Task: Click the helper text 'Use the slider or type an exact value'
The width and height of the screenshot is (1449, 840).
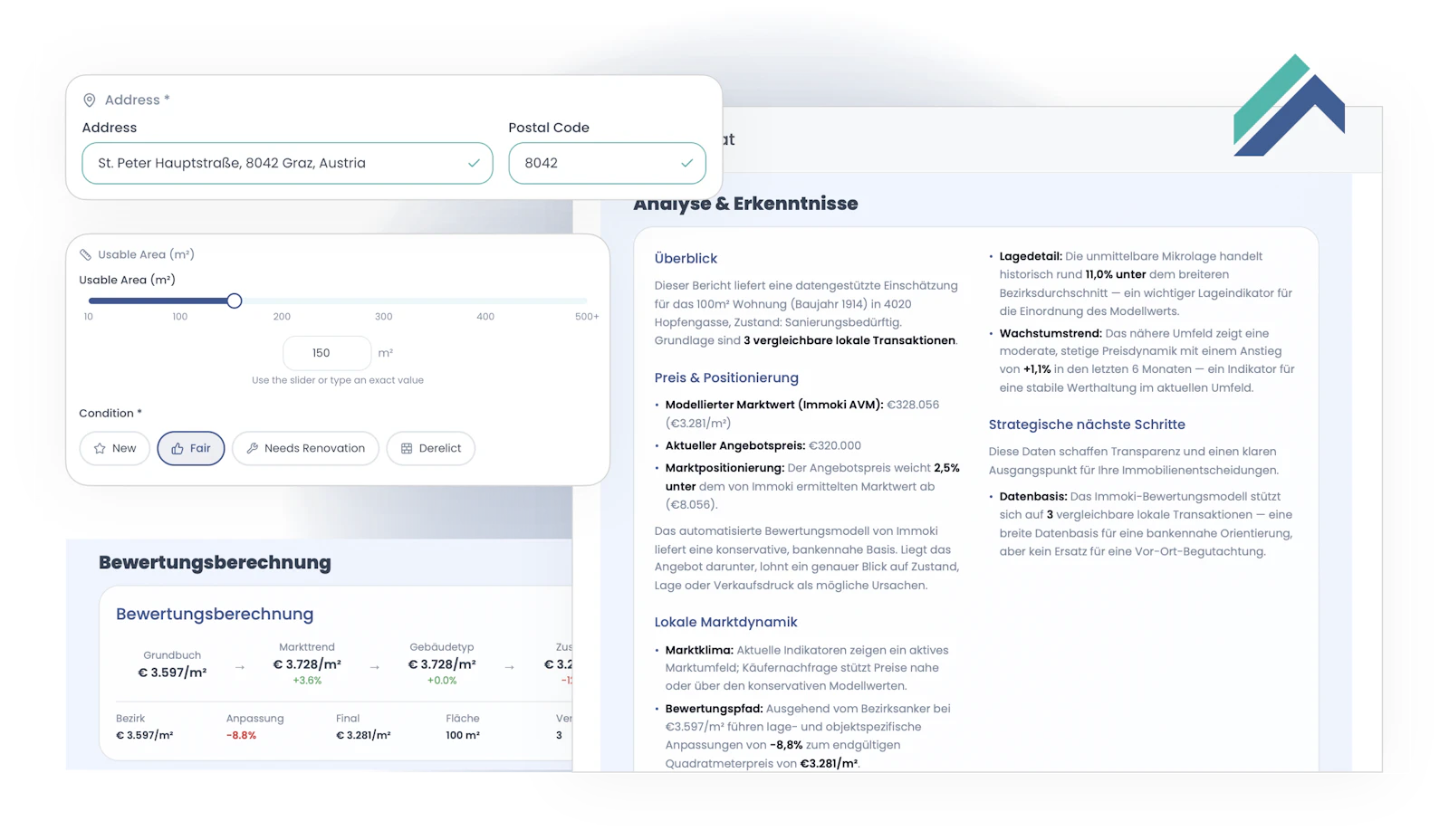Action: point(338,381)
